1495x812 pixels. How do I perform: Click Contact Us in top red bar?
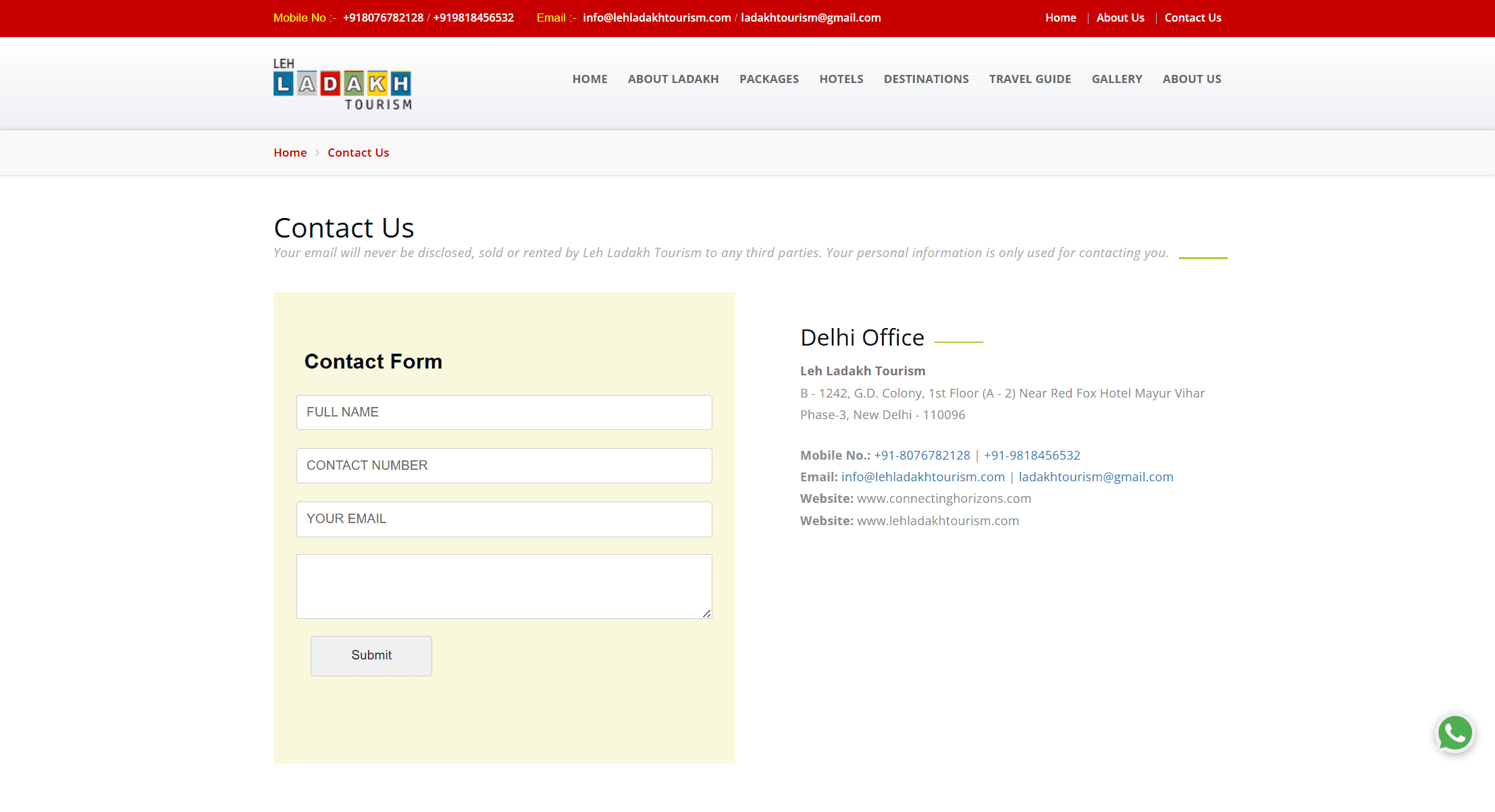tap(1192, 18)
